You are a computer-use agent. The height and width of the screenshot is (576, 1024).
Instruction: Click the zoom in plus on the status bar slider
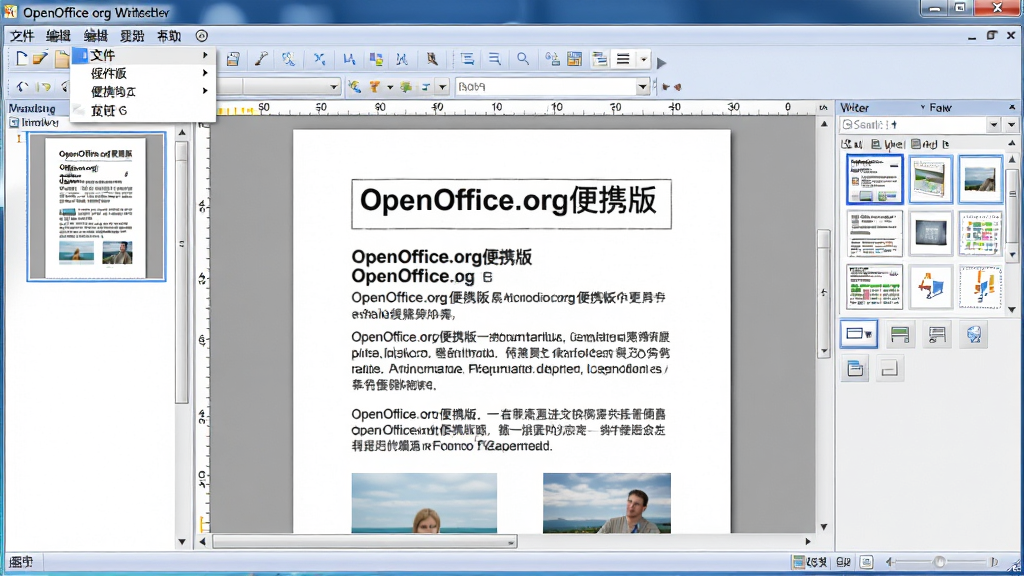click(994, 562)
